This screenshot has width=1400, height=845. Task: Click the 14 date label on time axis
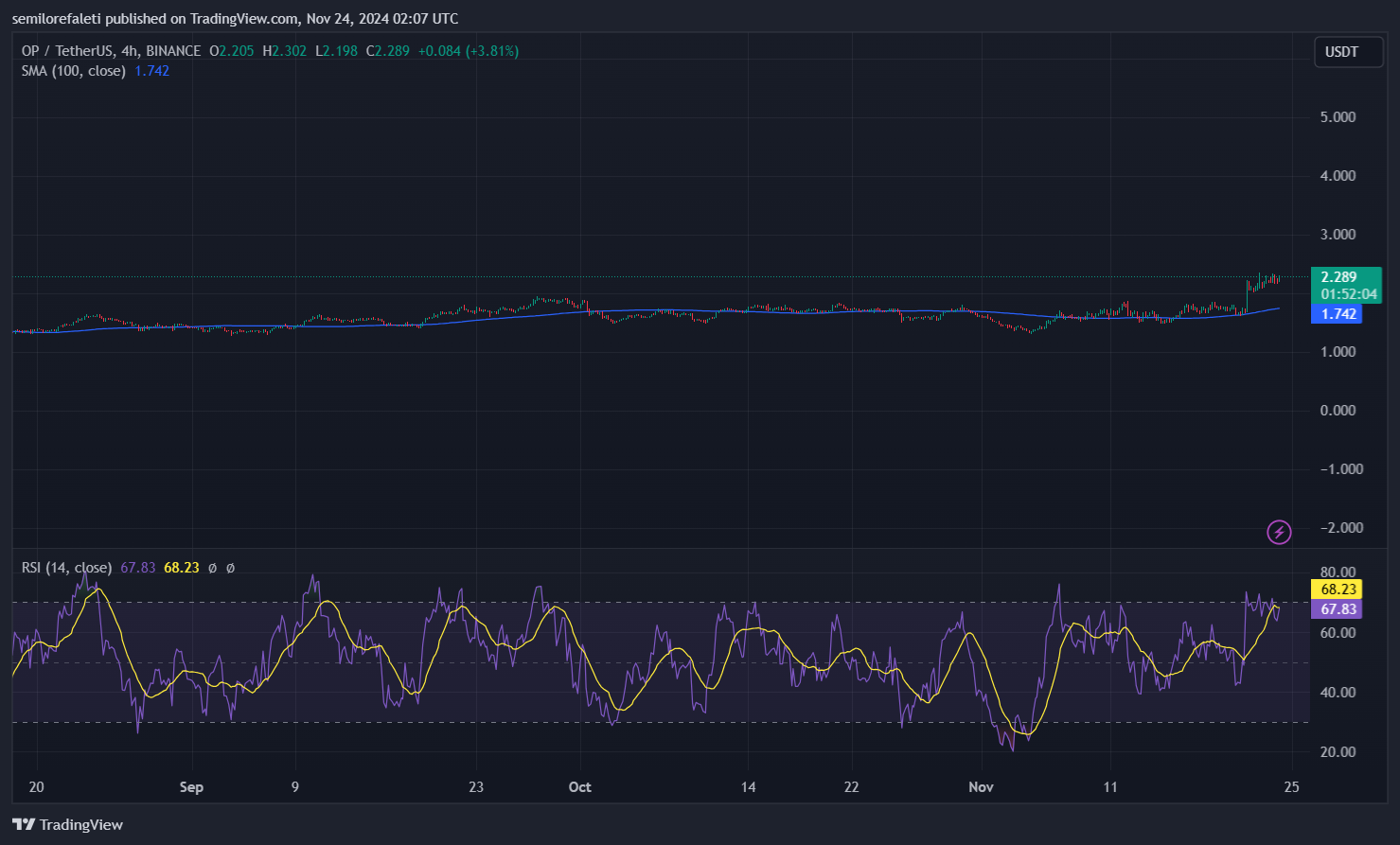pos(749,787)
